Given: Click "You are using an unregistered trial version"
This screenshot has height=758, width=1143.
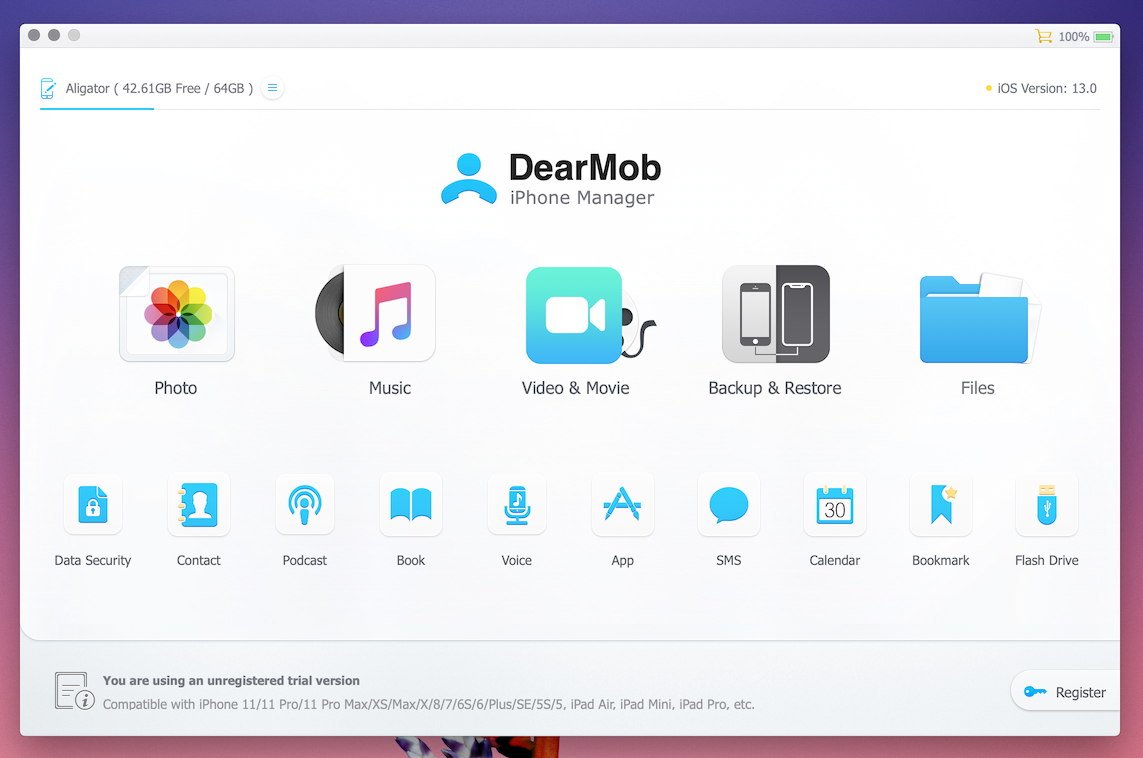Looking at the screenshot, I should point(231,680).
